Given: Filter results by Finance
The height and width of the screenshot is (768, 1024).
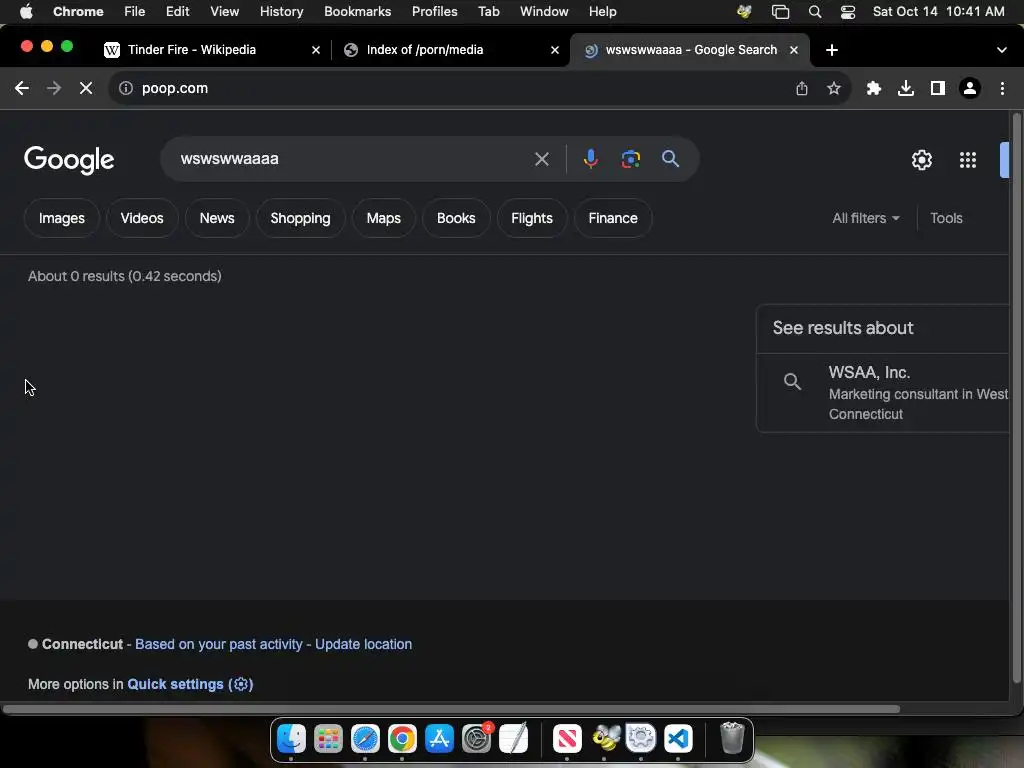Looking at the screenshot, I should (613, 218).
